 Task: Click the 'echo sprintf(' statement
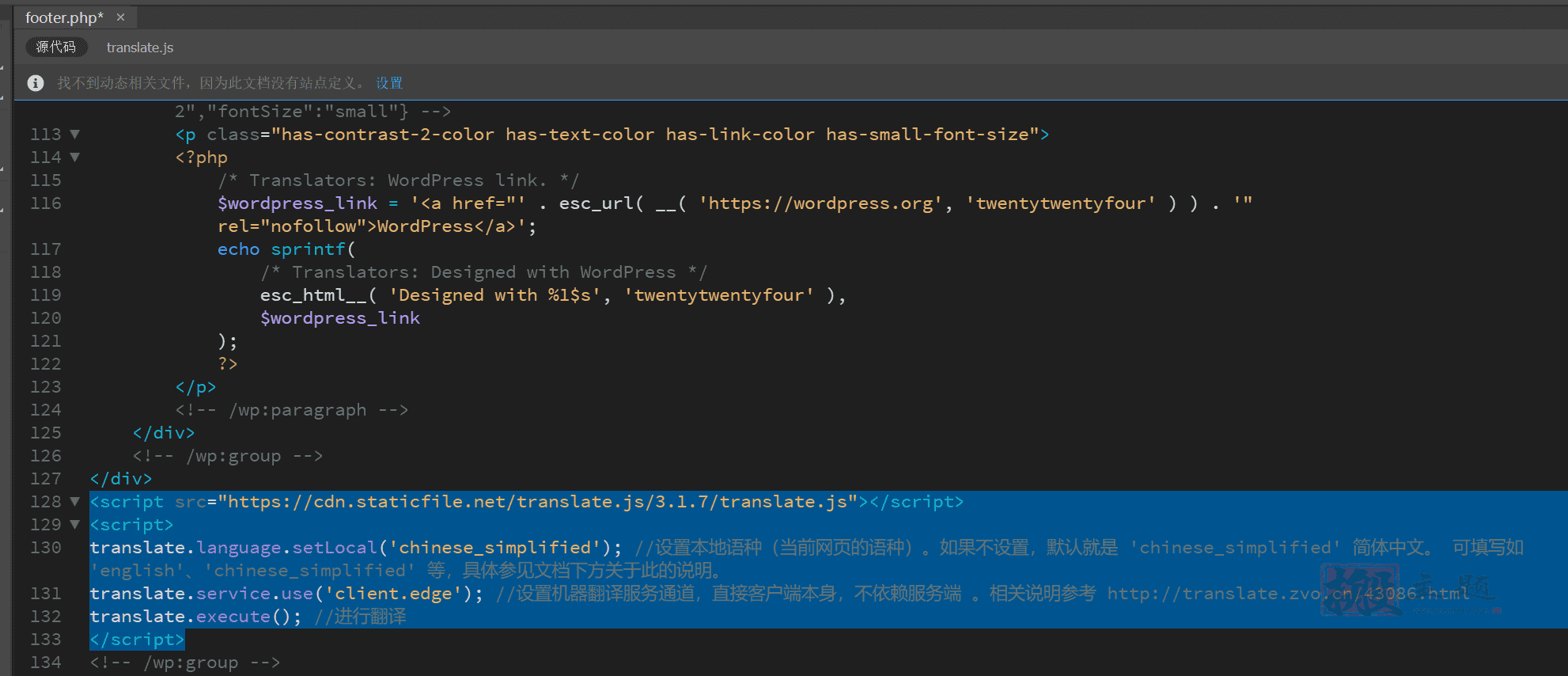coord(286,249)
